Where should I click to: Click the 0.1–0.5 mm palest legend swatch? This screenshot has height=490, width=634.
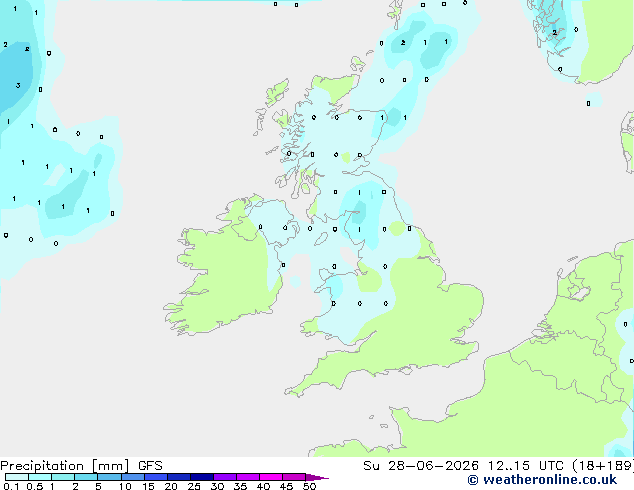(17, 477)
